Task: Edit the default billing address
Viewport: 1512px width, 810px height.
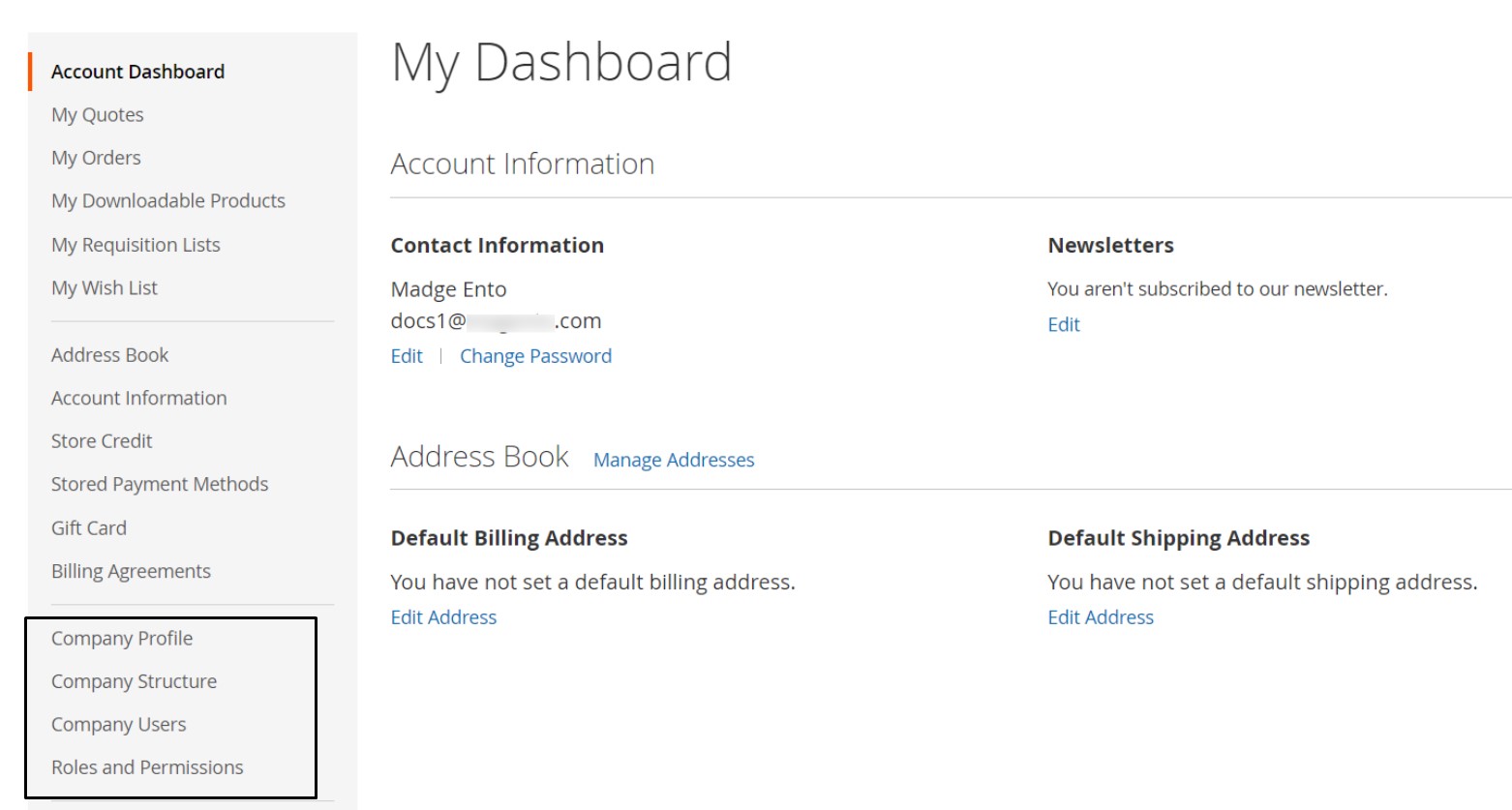Action: point(443,617)
